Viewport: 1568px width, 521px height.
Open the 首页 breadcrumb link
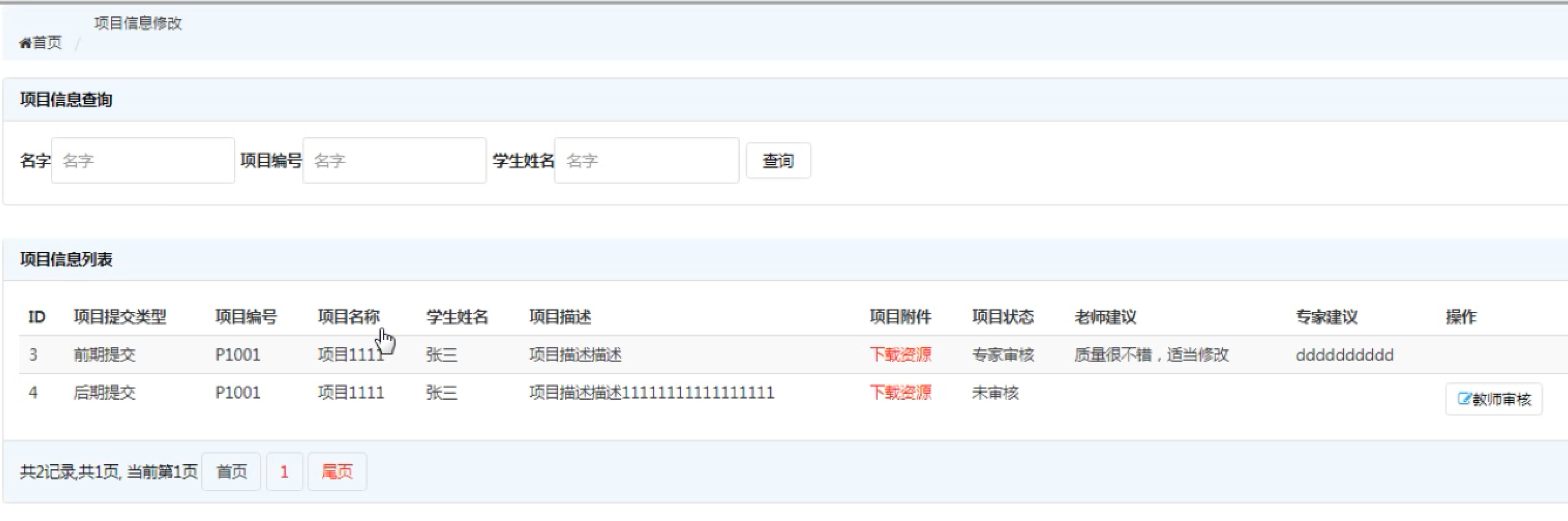tap(47, 43)
